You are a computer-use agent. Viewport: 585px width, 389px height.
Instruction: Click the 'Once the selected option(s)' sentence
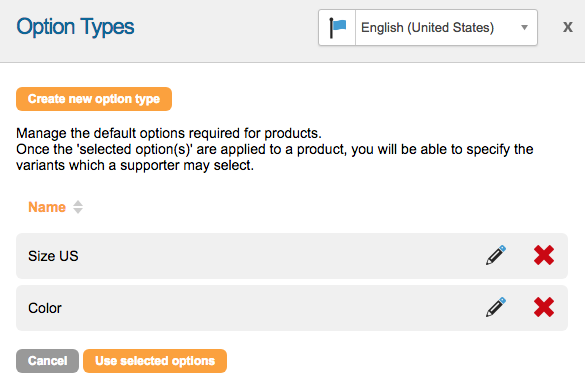(x=275, y=149)
